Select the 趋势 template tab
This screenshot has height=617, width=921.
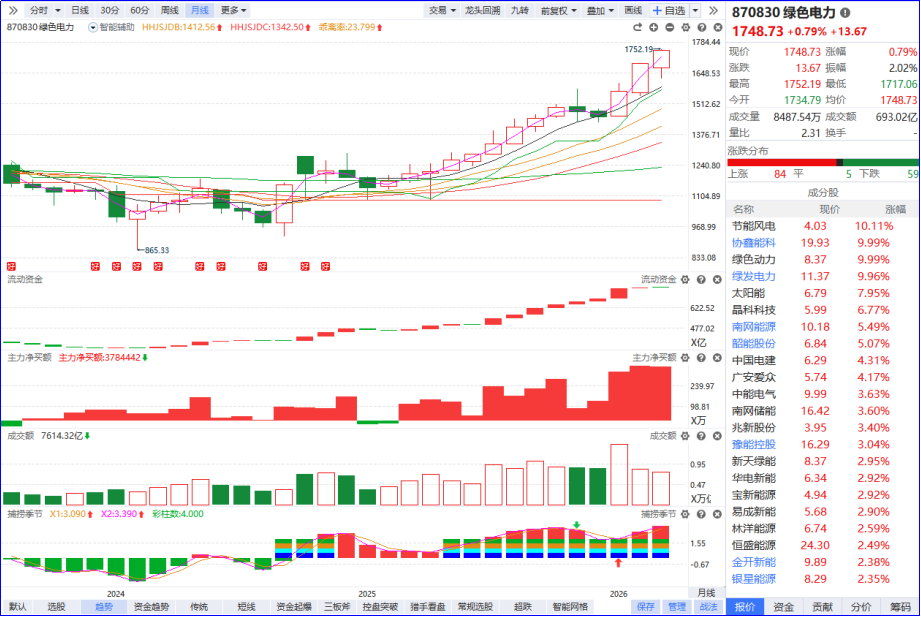[x=104, y=607]
